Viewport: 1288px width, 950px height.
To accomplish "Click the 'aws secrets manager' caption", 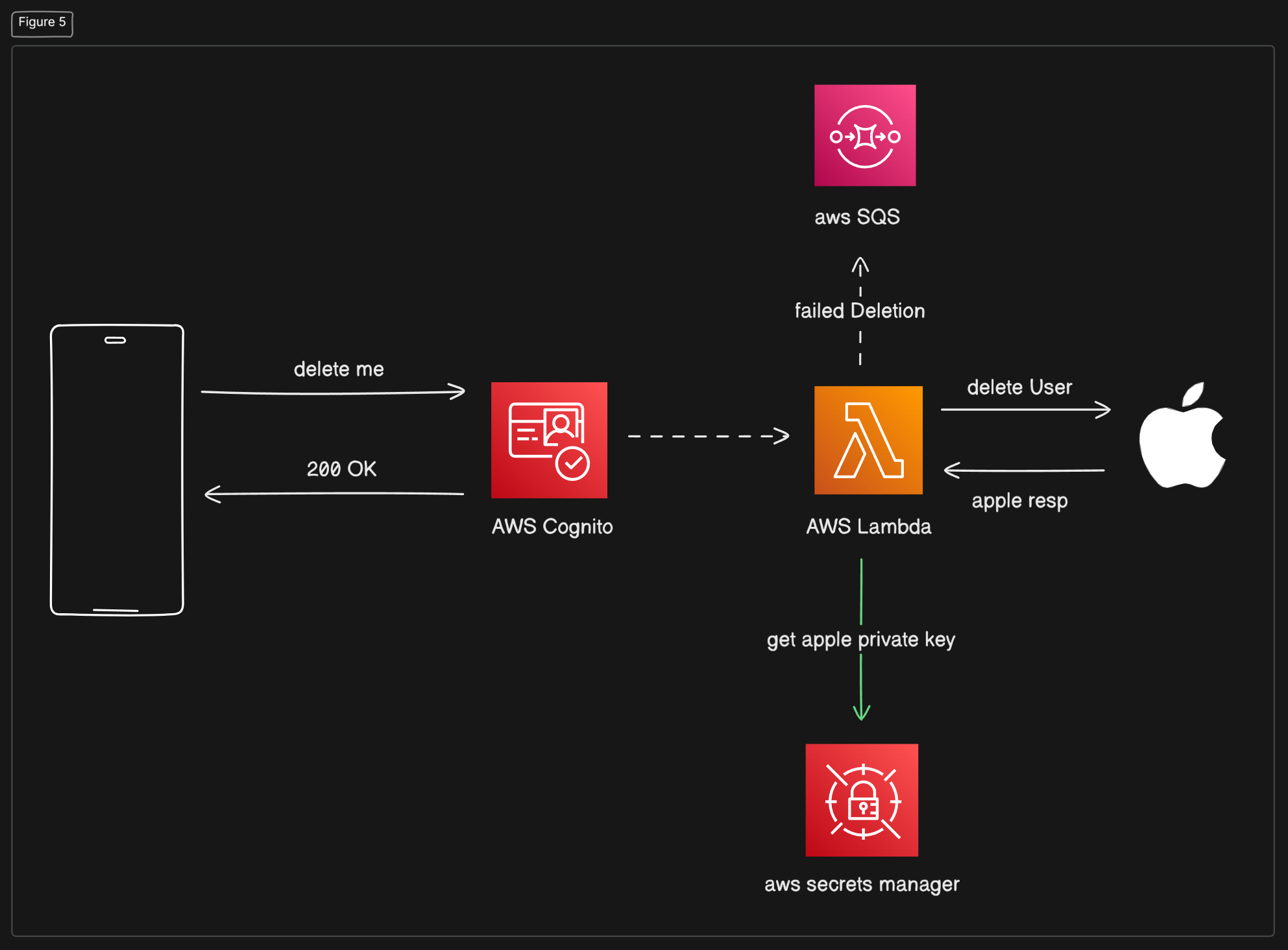I will (862, 884).
